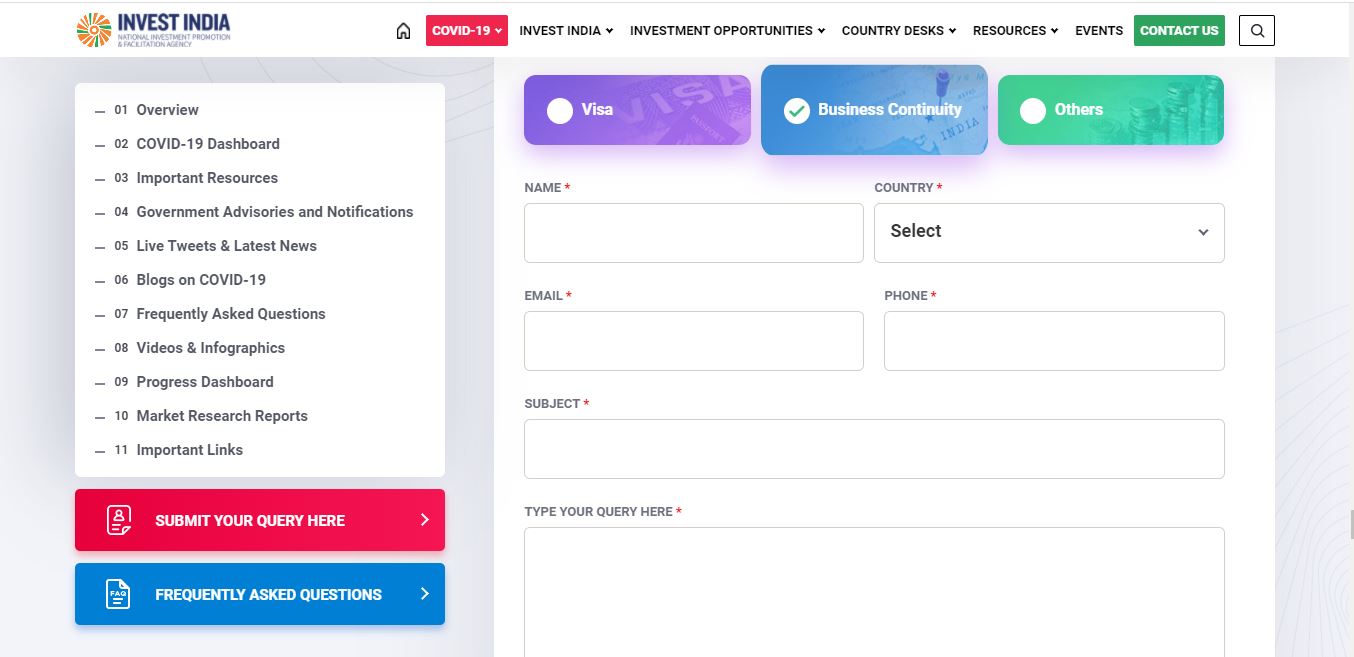Expand the Investment Opportunities menu

click(727, 31)
